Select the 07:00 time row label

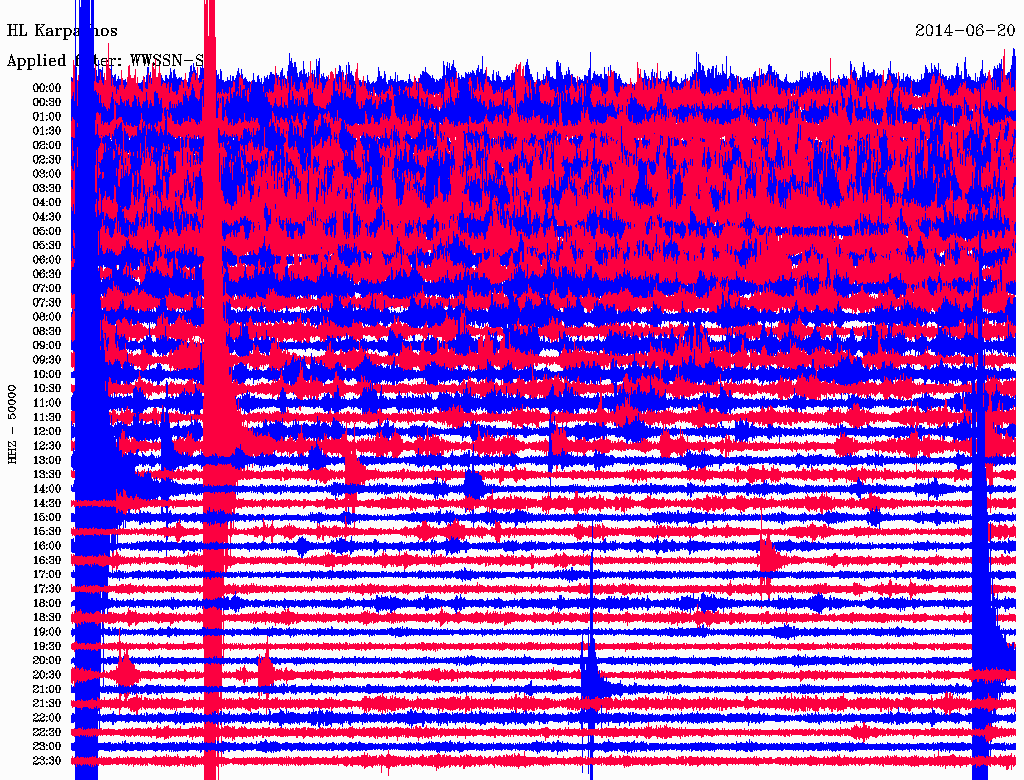point(47,289)
